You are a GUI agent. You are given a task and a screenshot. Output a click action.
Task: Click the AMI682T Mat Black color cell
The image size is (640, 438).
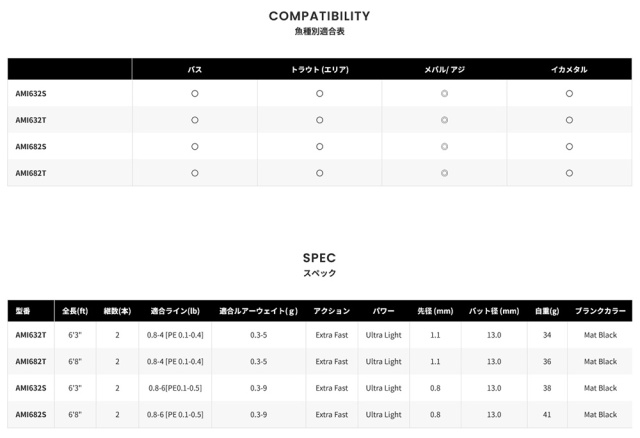[600, 362]
